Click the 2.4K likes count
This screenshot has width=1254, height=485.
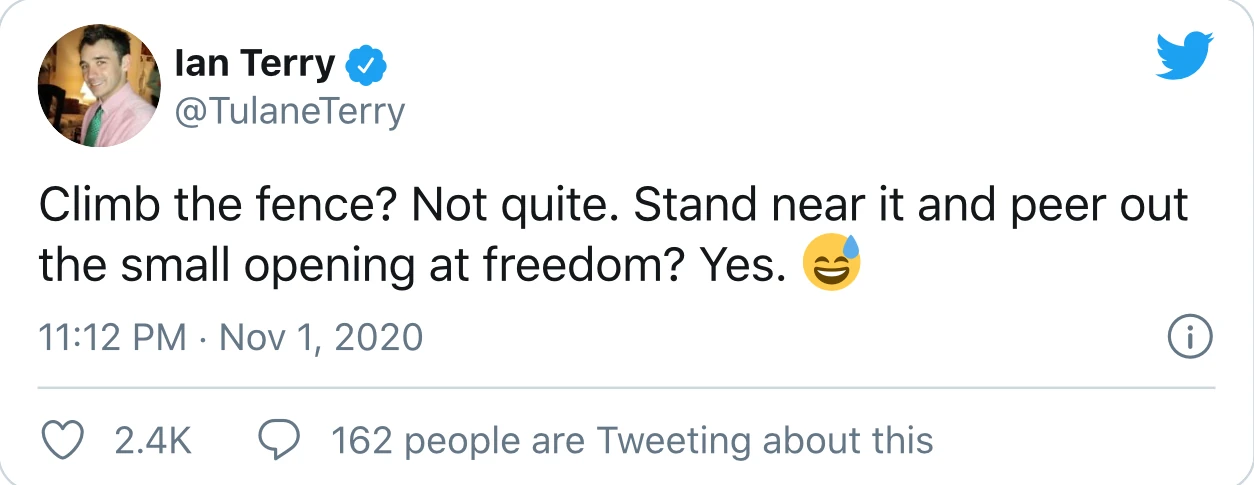(x=154, y=441)
